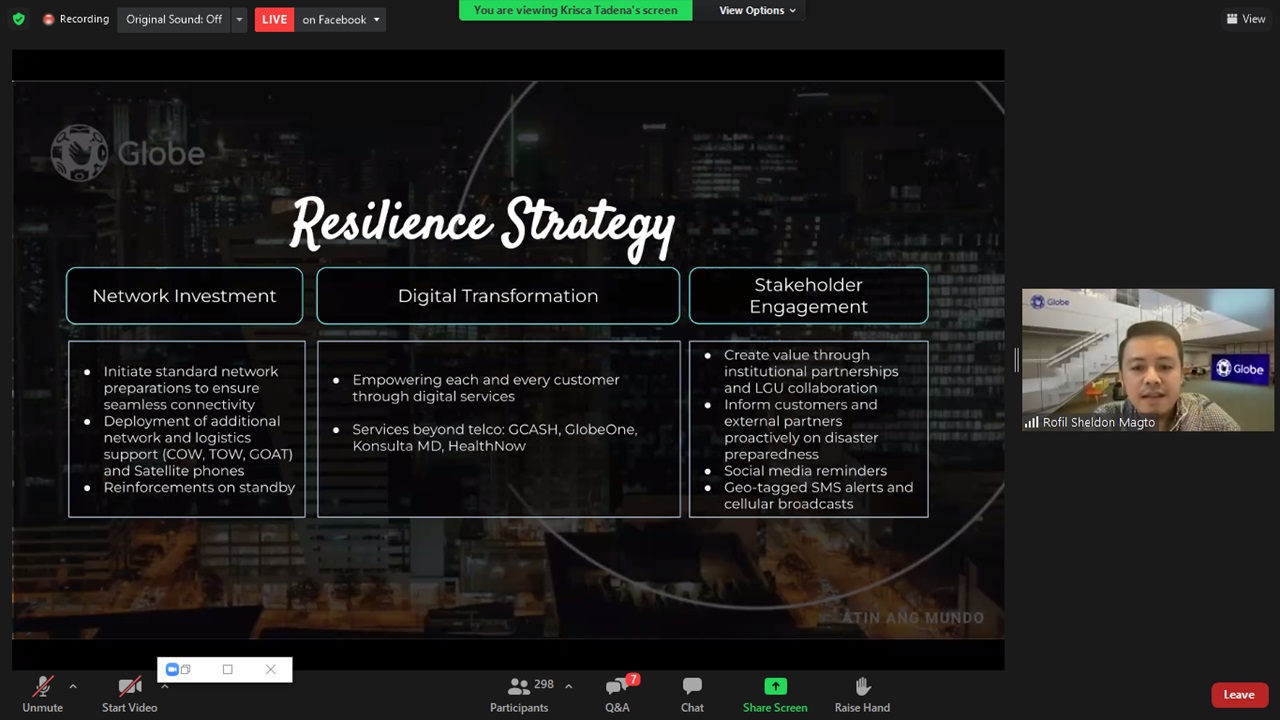Screen dimensions: 1280x720
Task: Open the Chat panel
Action: pos(692,694)
